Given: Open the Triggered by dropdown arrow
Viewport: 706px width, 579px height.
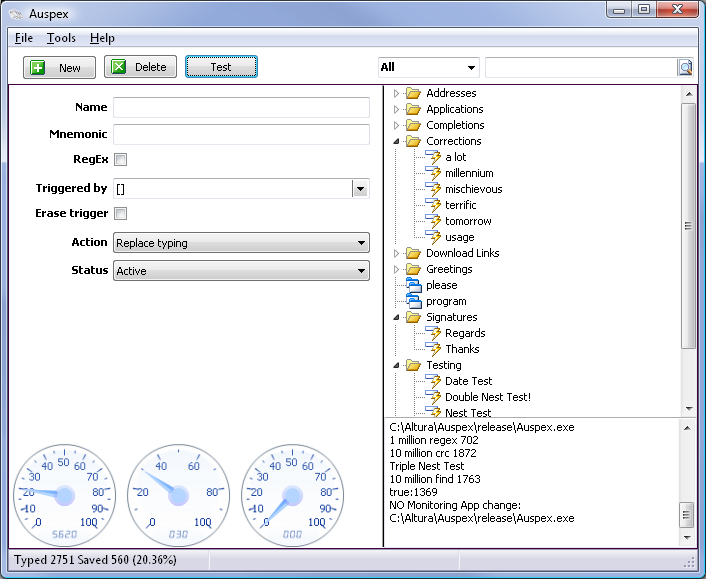Looking at the screenshot, I should tap(360, 189).
